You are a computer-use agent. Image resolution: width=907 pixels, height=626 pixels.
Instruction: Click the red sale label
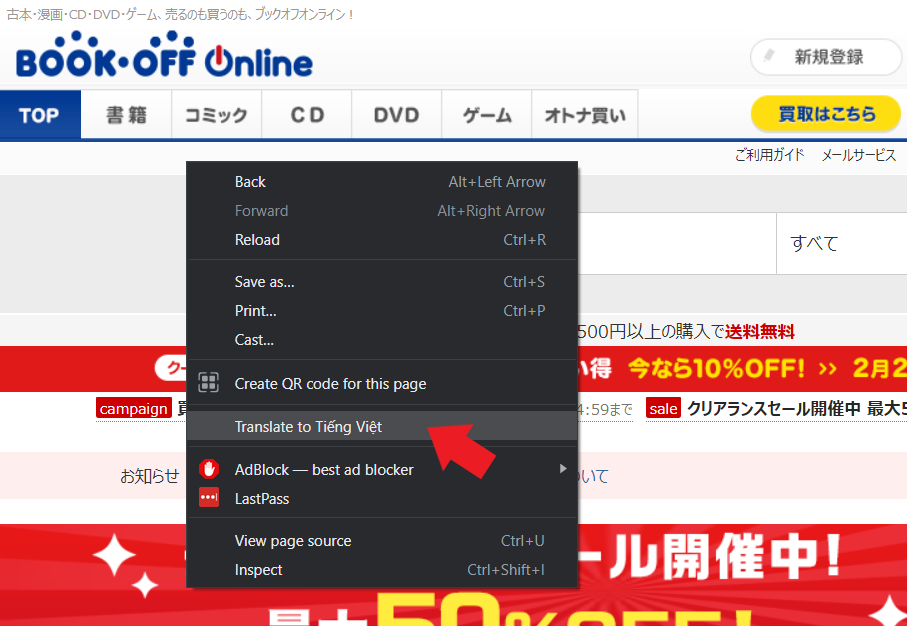[663, 408]
